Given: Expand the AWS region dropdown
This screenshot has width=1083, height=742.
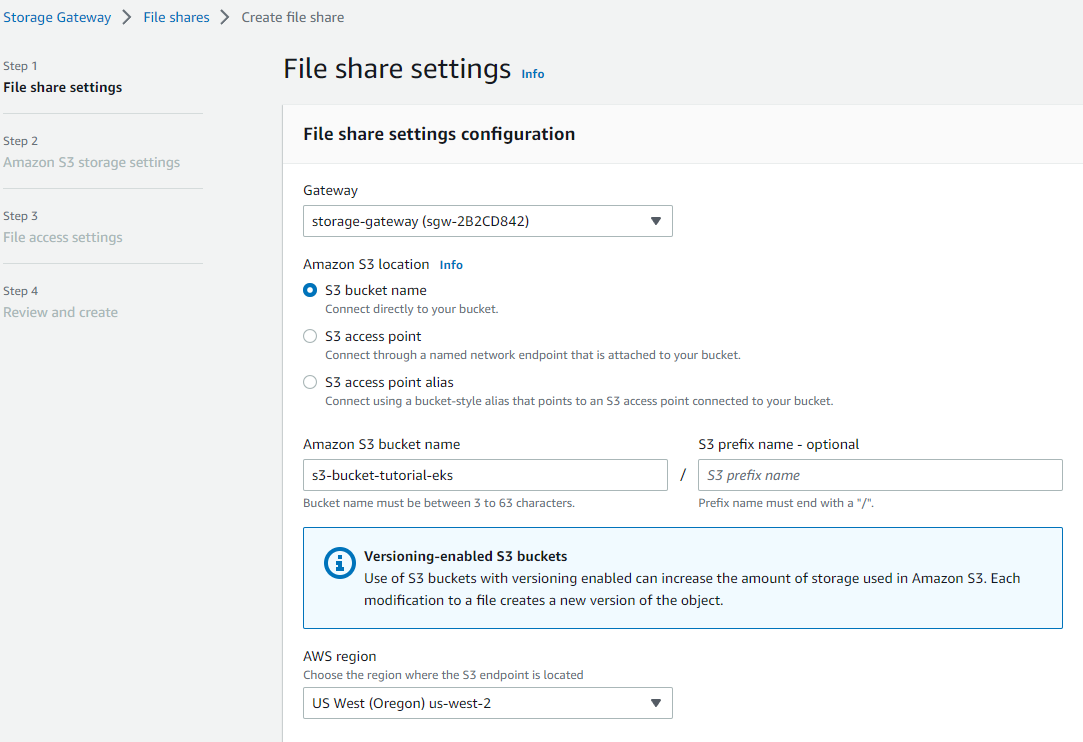Looking at the screenshot, I should tap(487, 703).
